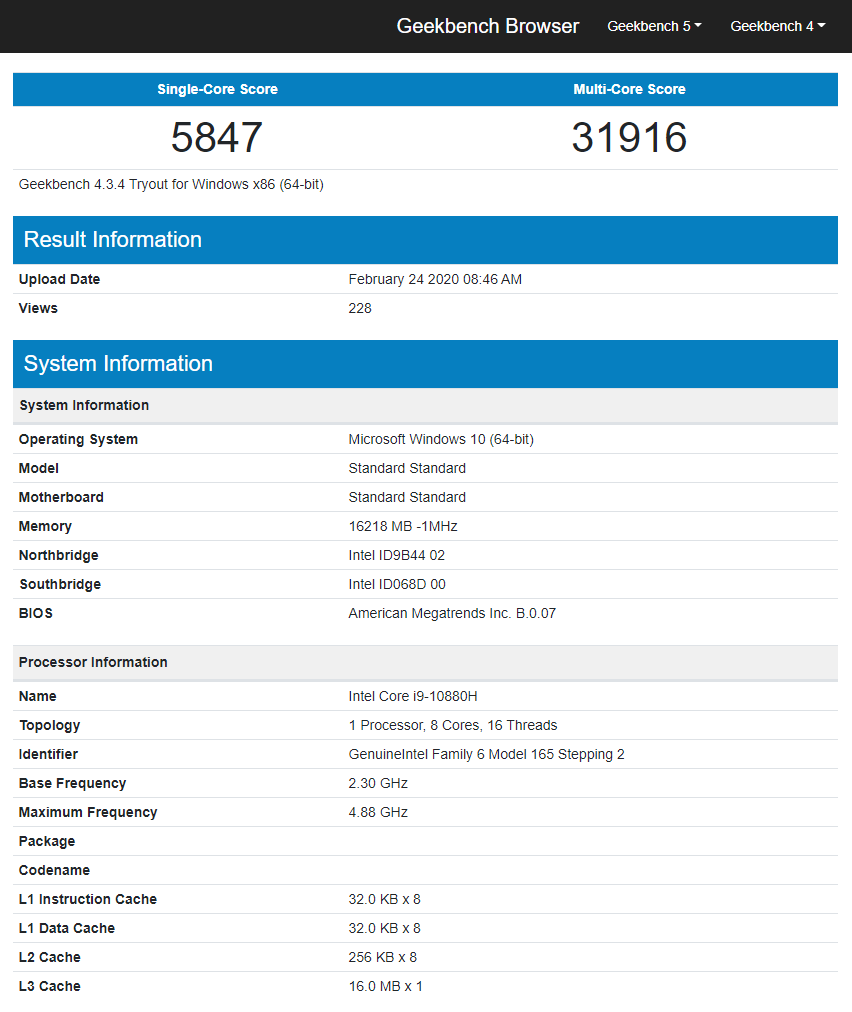Click the Processor Information subheading
This screenshot has height=1012, width=852.
coord(93,662)
